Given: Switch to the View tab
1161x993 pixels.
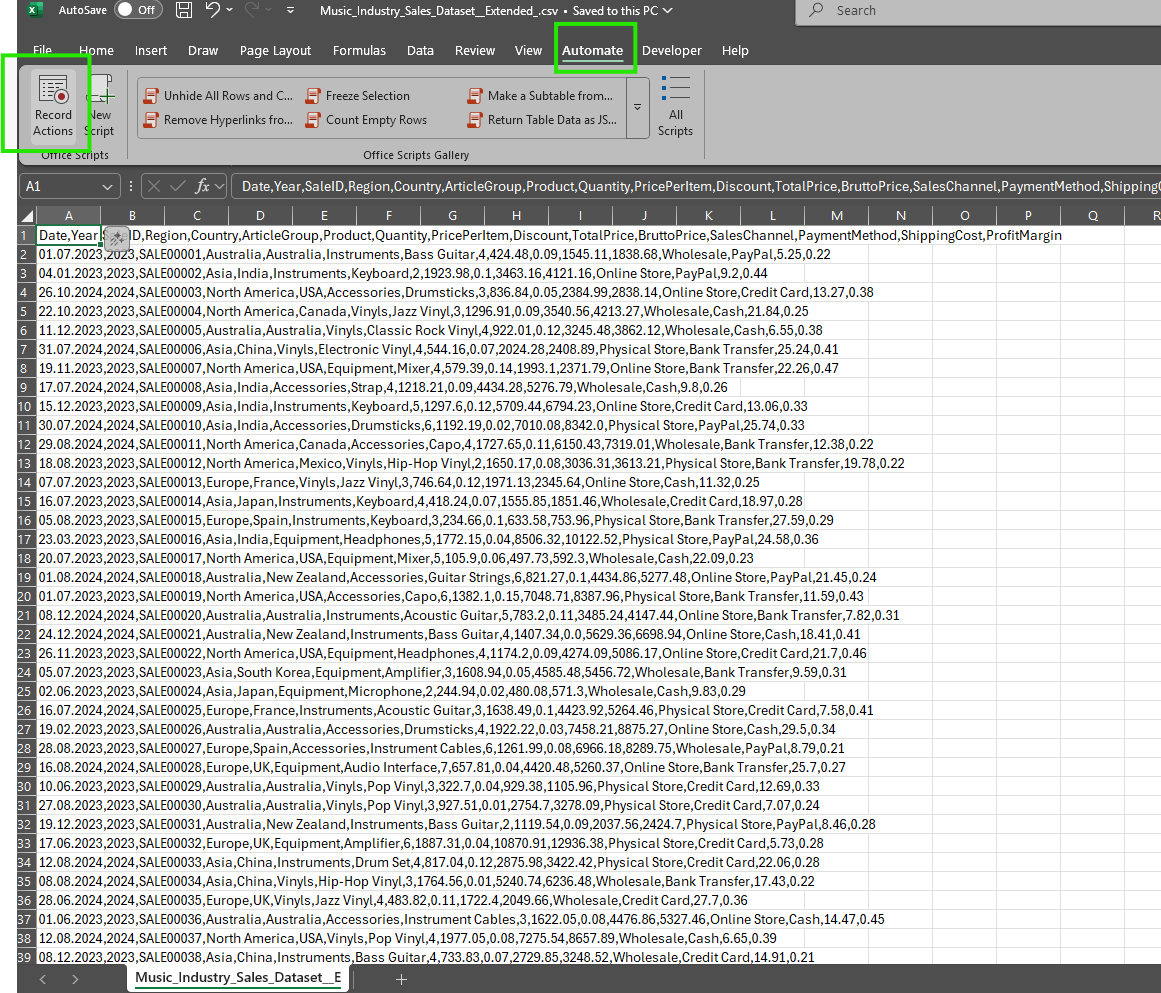Looking at the screenshot, I should 528,50.
